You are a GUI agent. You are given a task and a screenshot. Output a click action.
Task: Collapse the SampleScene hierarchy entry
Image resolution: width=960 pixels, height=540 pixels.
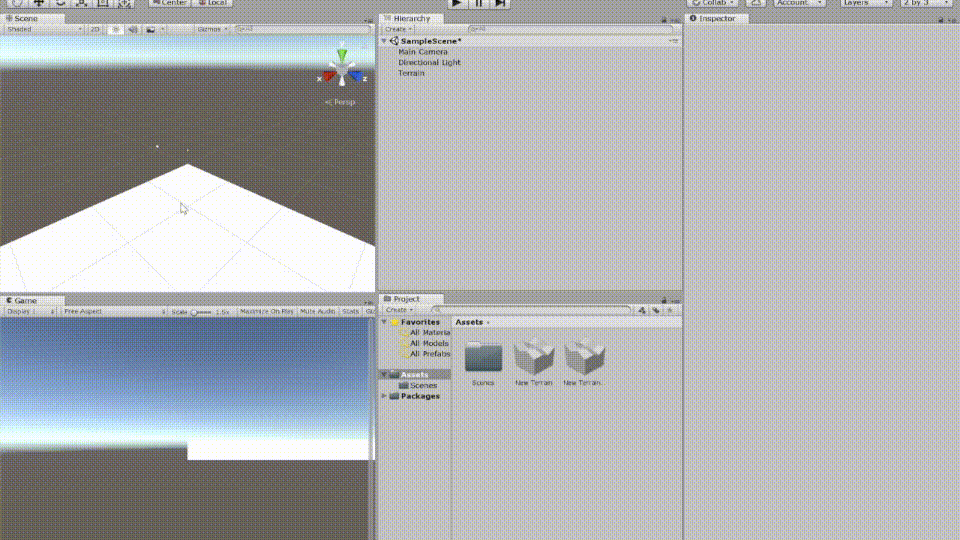385,41
